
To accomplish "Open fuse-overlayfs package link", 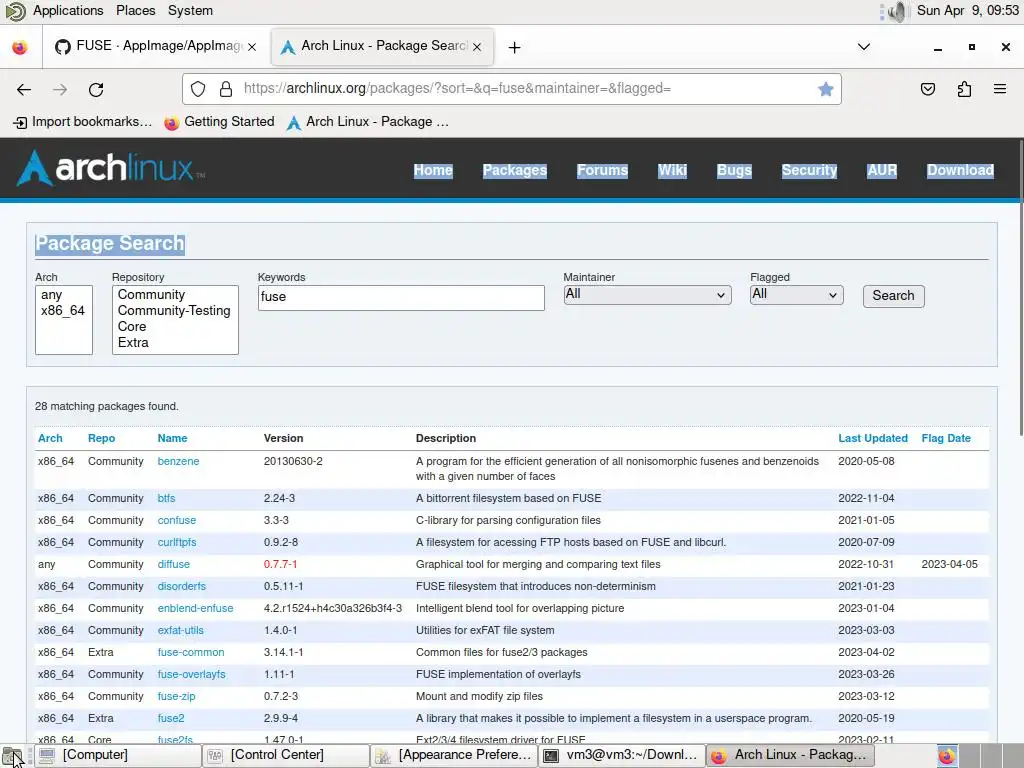I will [191, 674].
